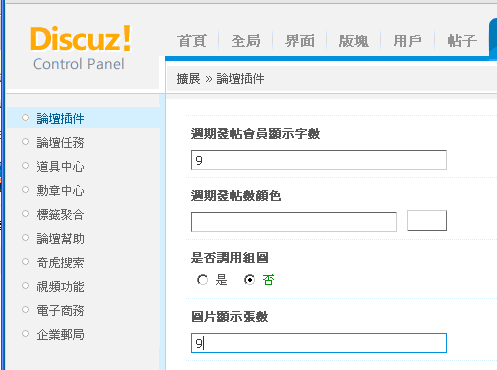Open 論壇任務 sidebar item
Viewport: 497px width, 370px height.
pyautogui.click(x=60, y=142)
